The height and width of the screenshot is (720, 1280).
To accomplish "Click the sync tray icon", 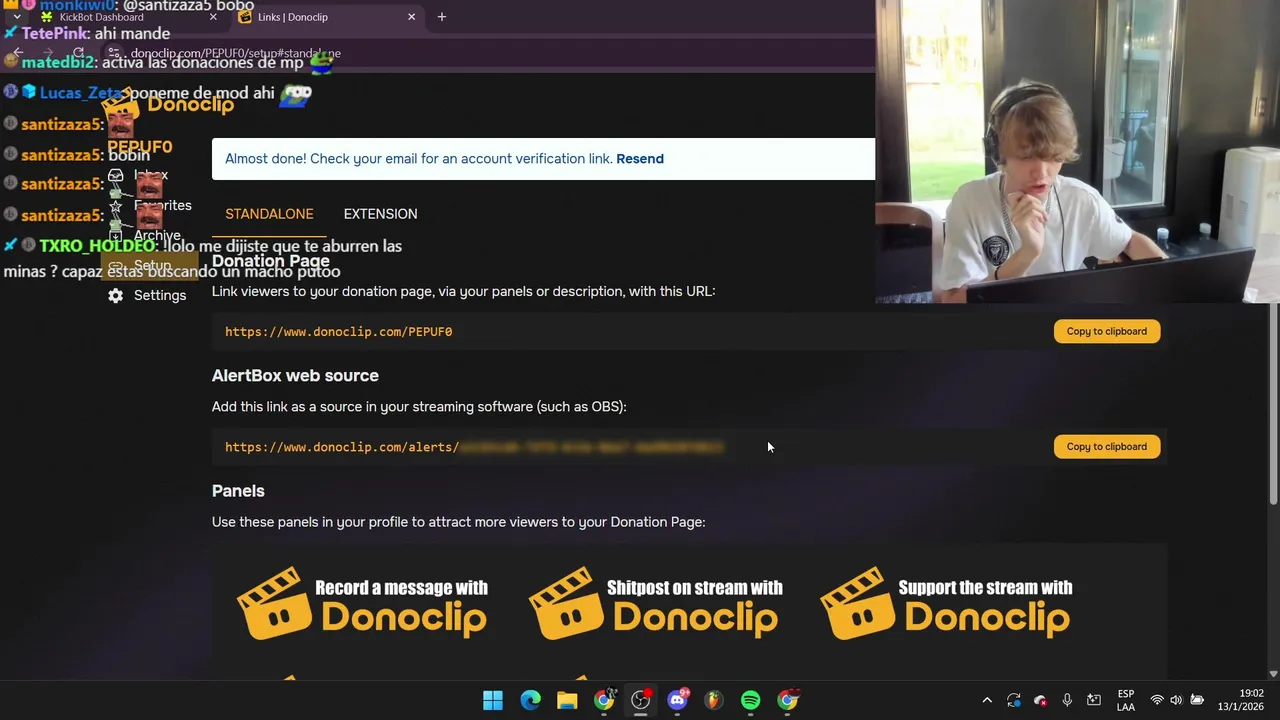I will pyautogui.click(x=1014, y=700).
